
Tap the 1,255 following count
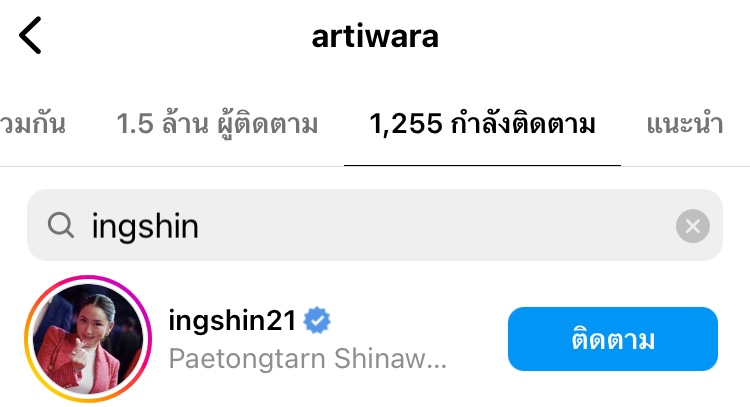tap(406, 124)
